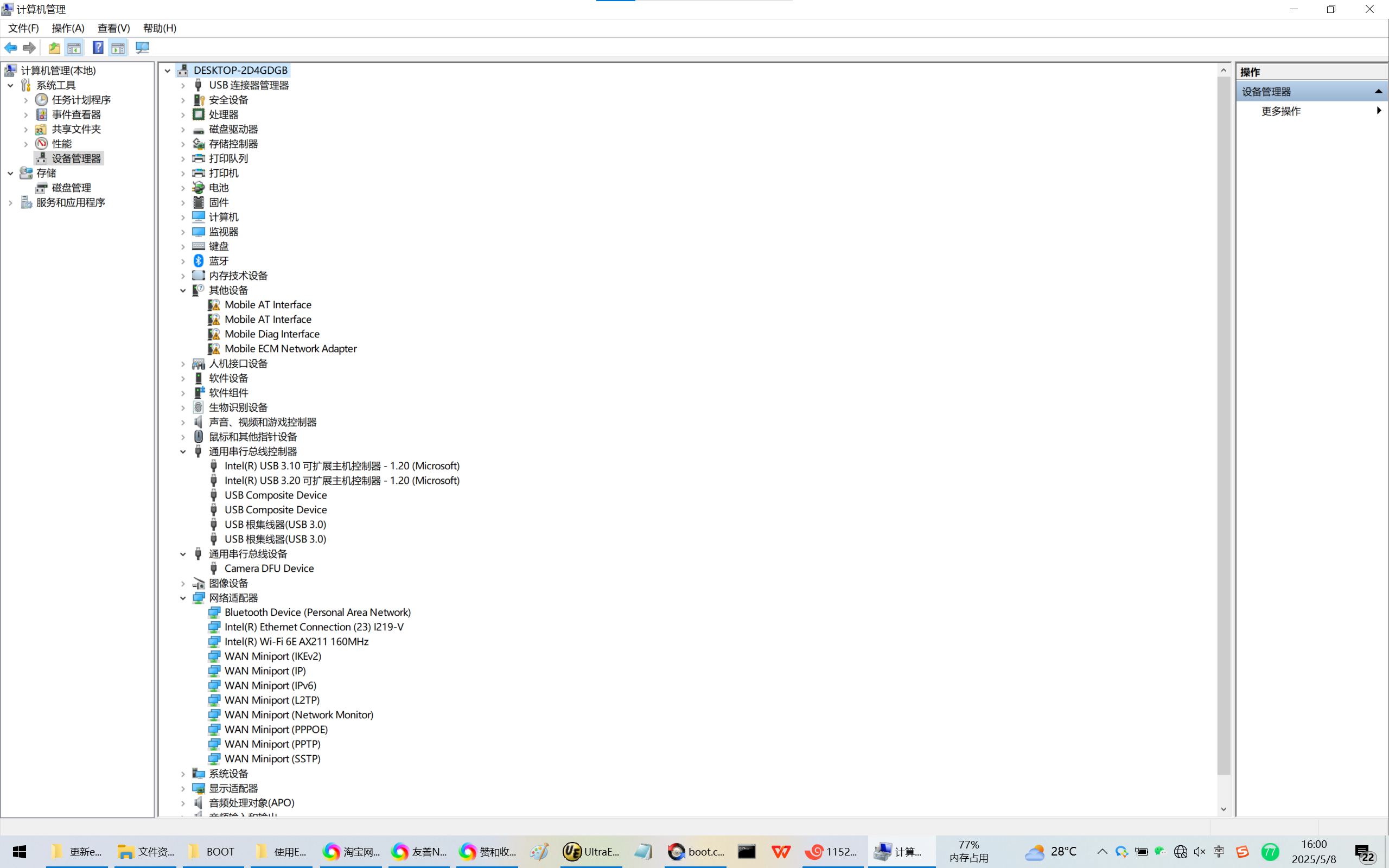Select Mobile ECM Network Adapter warning device
This screenshot has width=1389, height=868.
tap(290, 348)
